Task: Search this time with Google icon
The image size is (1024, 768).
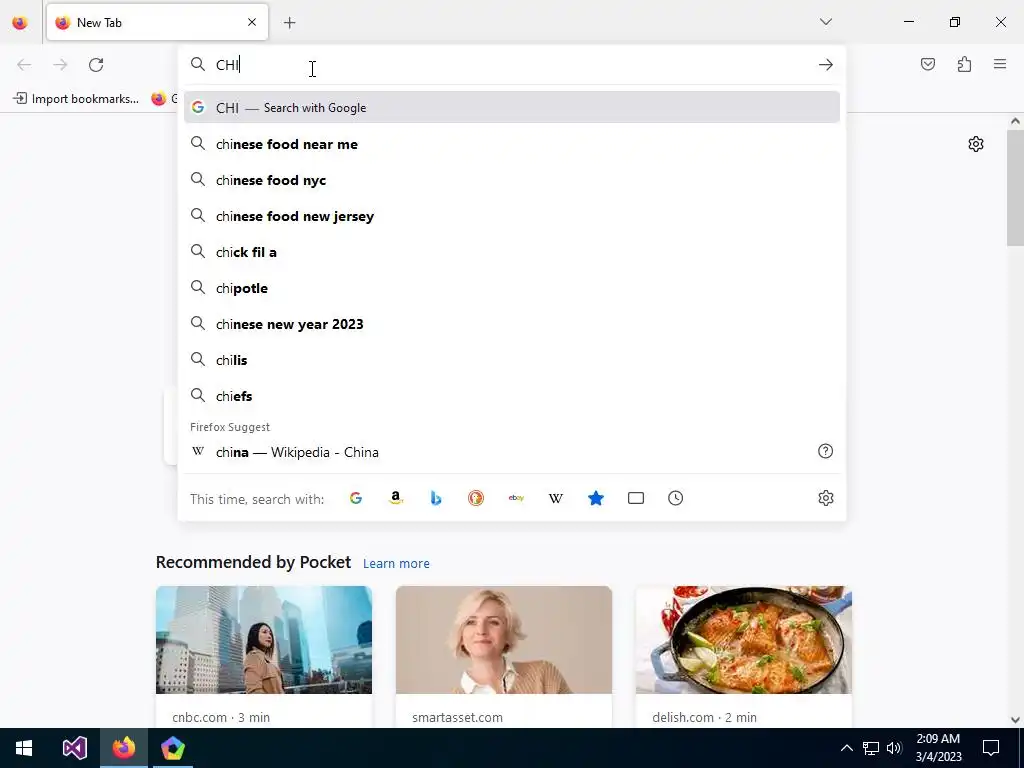Action: [x=356, y=498]
